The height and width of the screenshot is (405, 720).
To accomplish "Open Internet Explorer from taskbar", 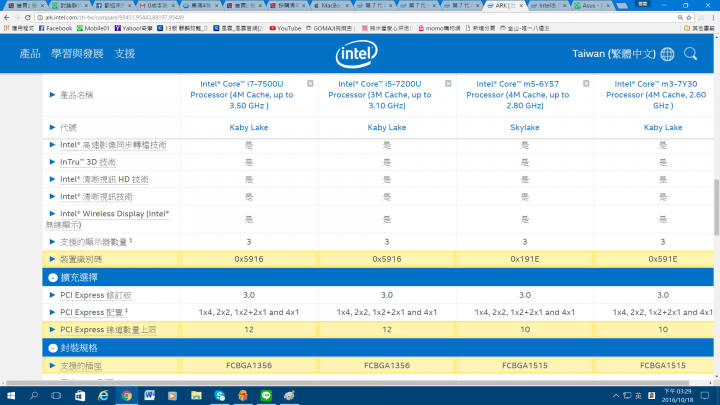I will coord(103,395).
